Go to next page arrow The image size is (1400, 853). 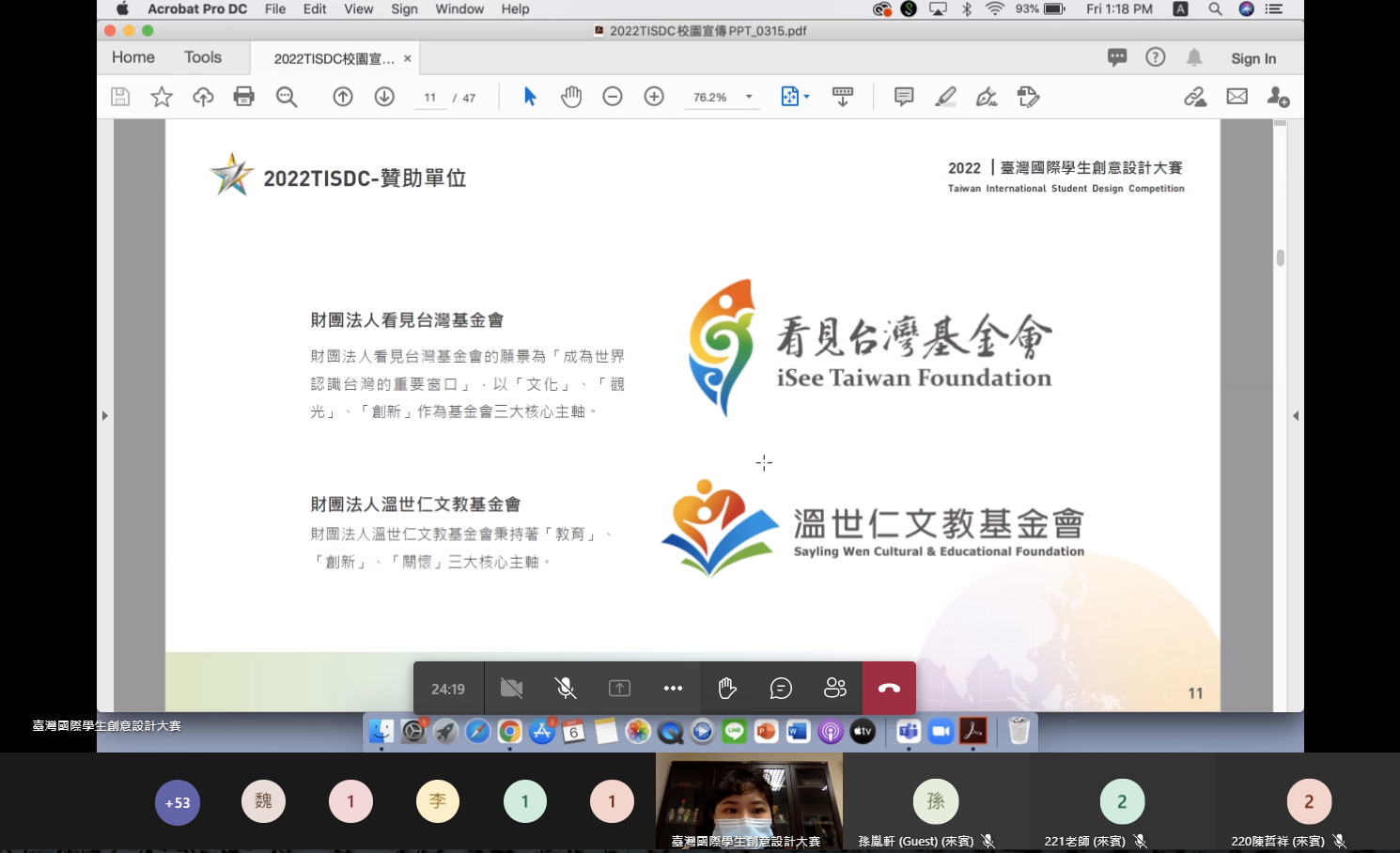384,97
